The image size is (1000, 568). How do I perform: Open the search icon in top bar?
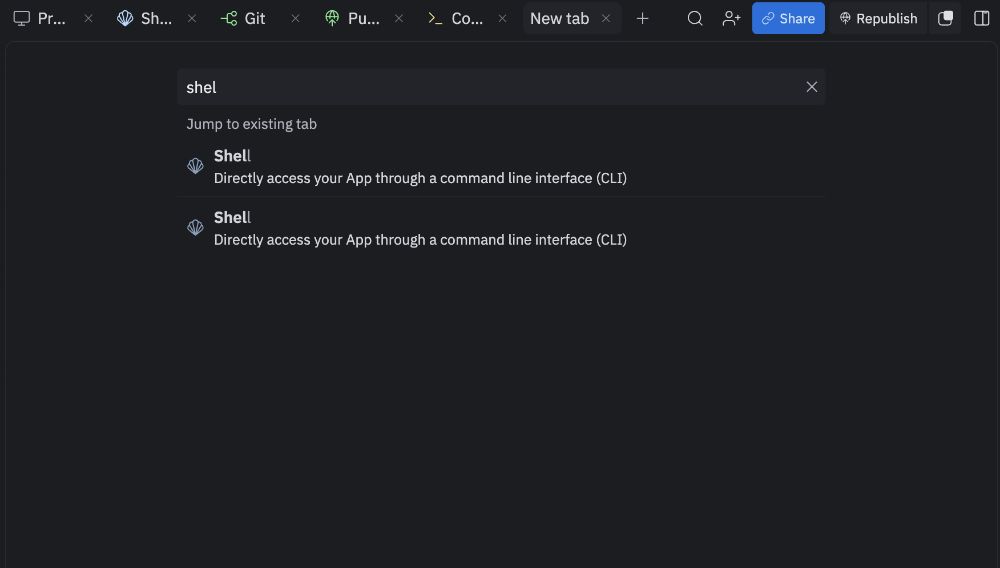coord(695,18)
